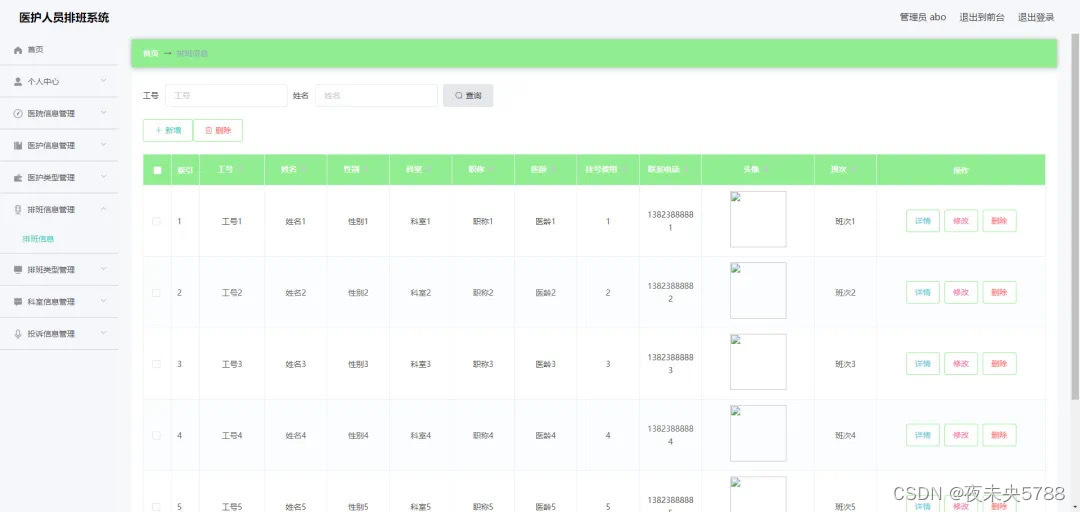This screenshot has height=512, width=1080.
Task: Click the chart icon for 医护信息管理
Action: point(19,145)
